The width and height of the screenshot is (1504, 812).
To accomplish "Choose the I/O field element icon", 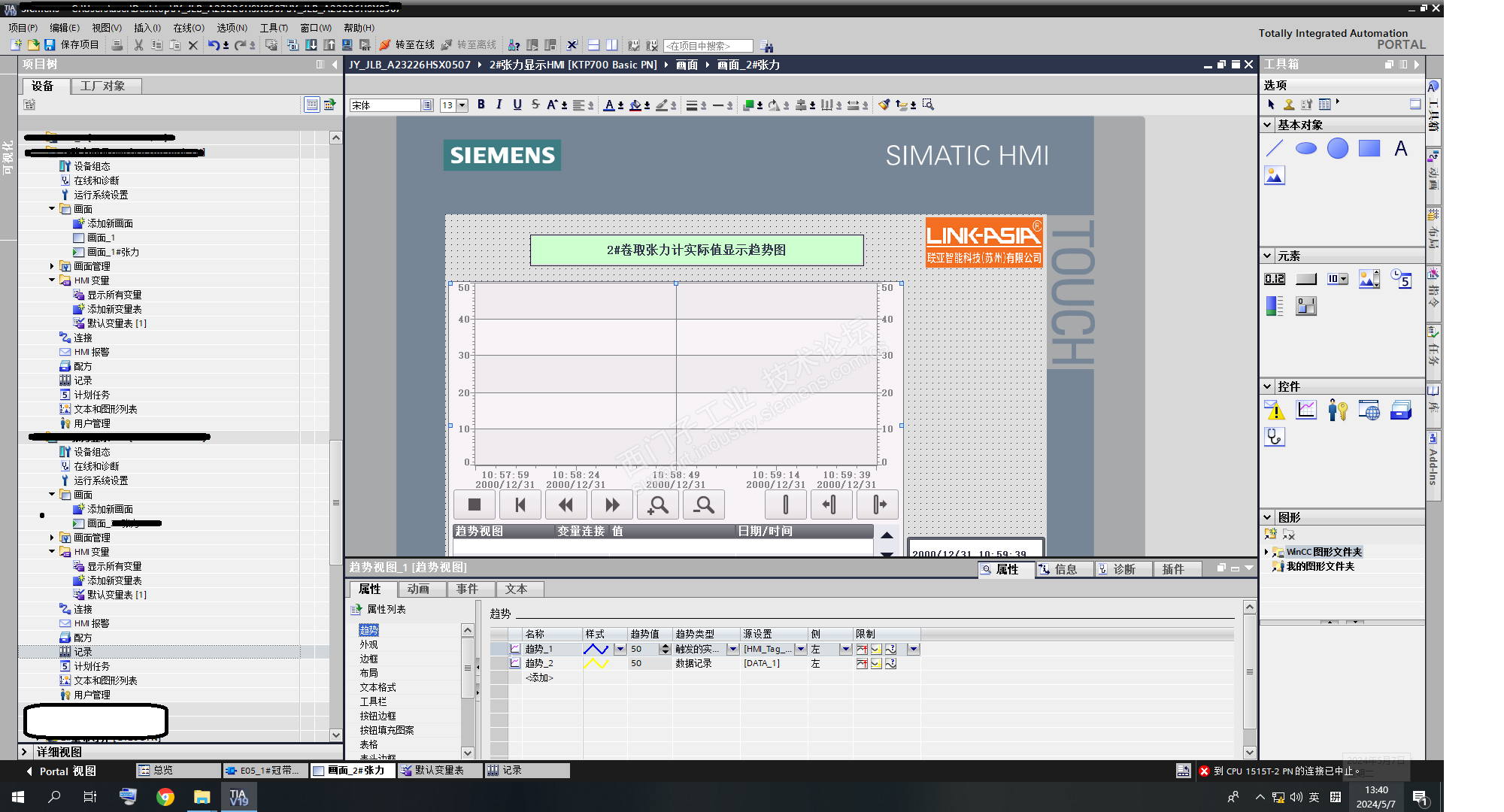I will [1275, 279].
